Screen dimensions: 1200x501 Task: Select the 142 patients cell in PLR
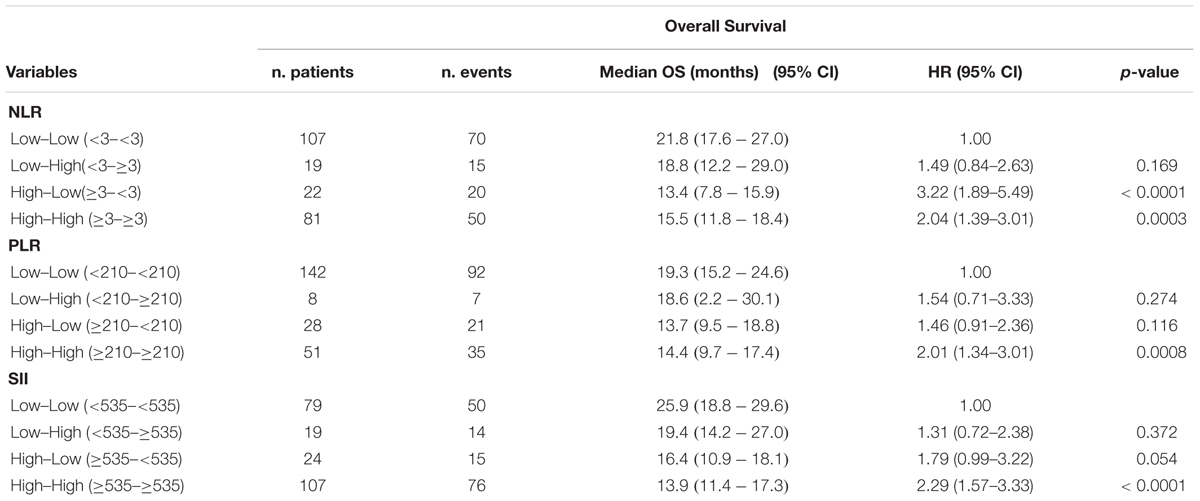314,272
